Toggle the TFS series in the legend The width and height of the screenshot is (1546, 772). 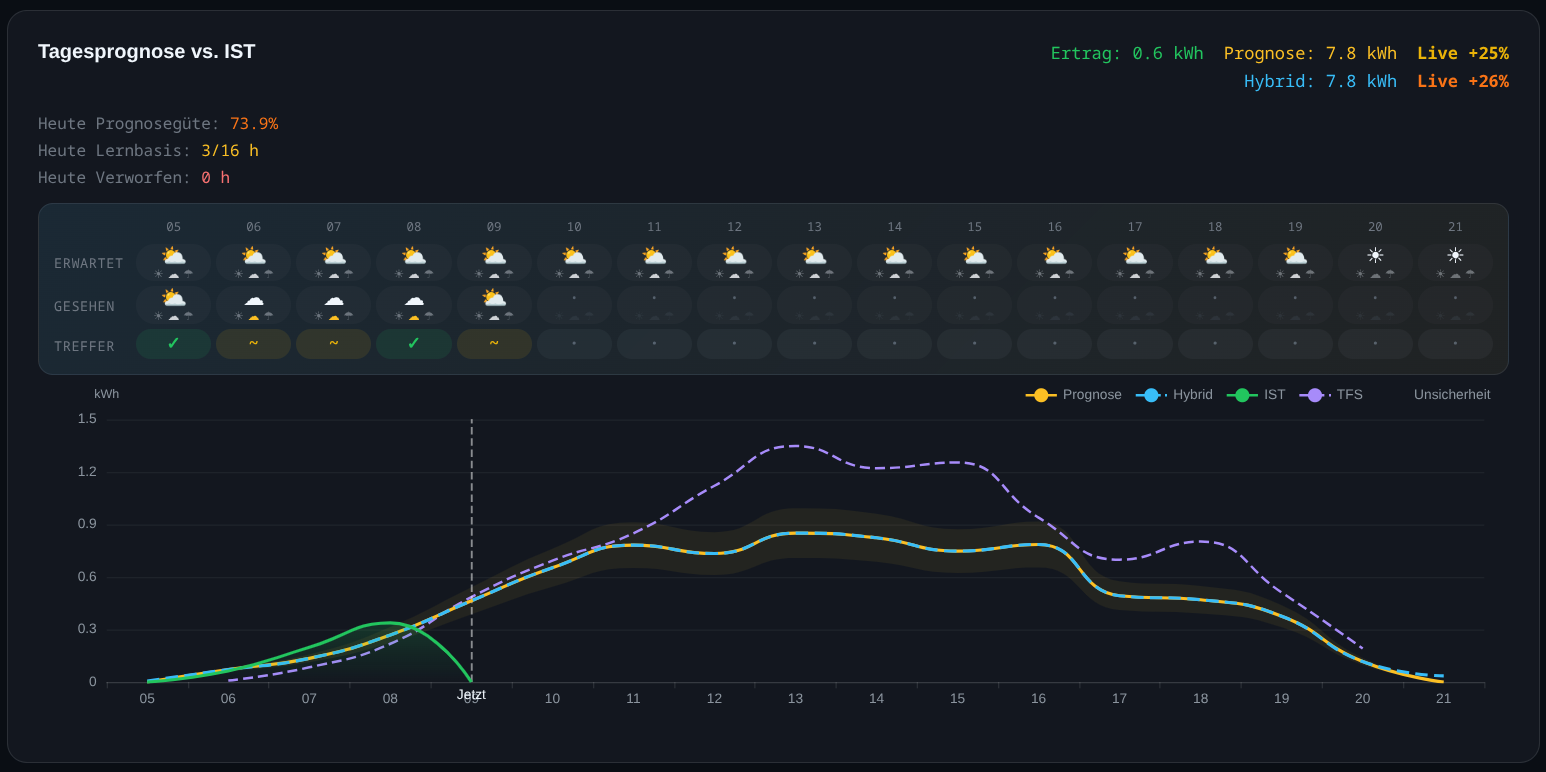1331,395
